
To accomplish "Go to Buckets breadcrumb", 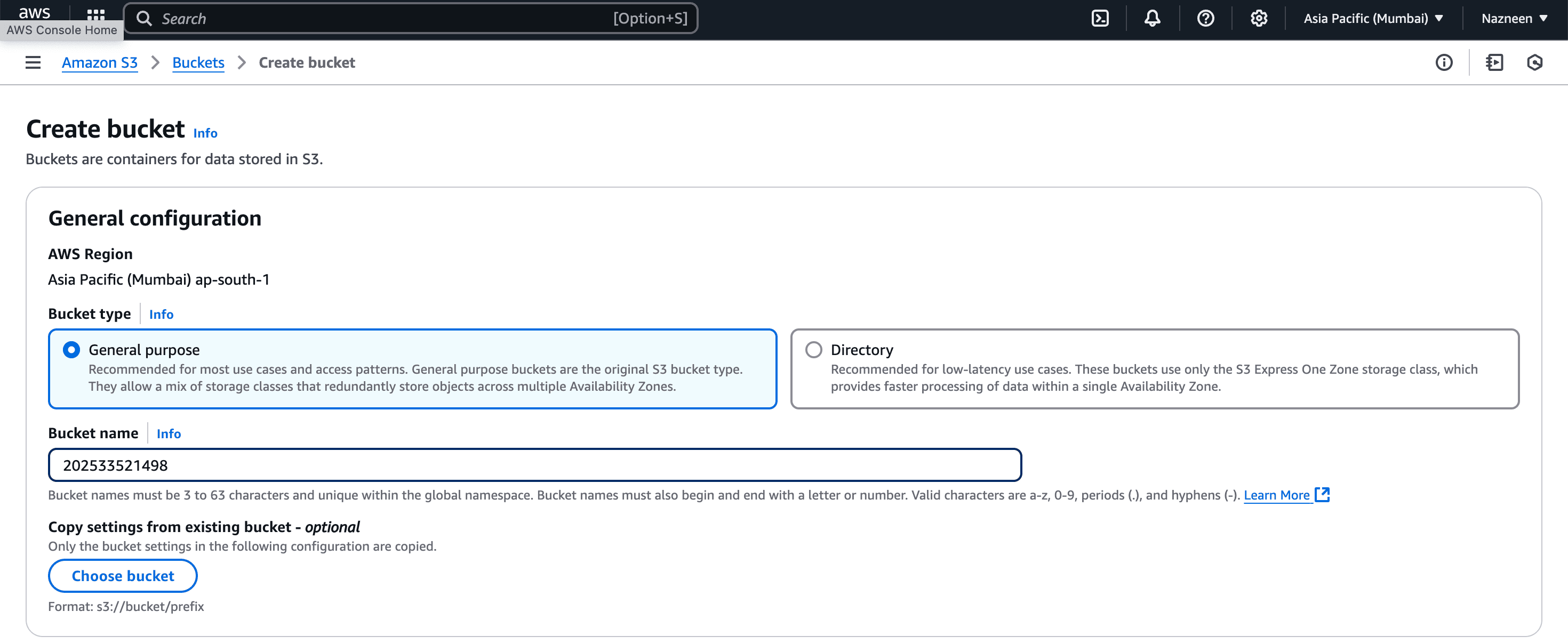I will coord(198,62).
